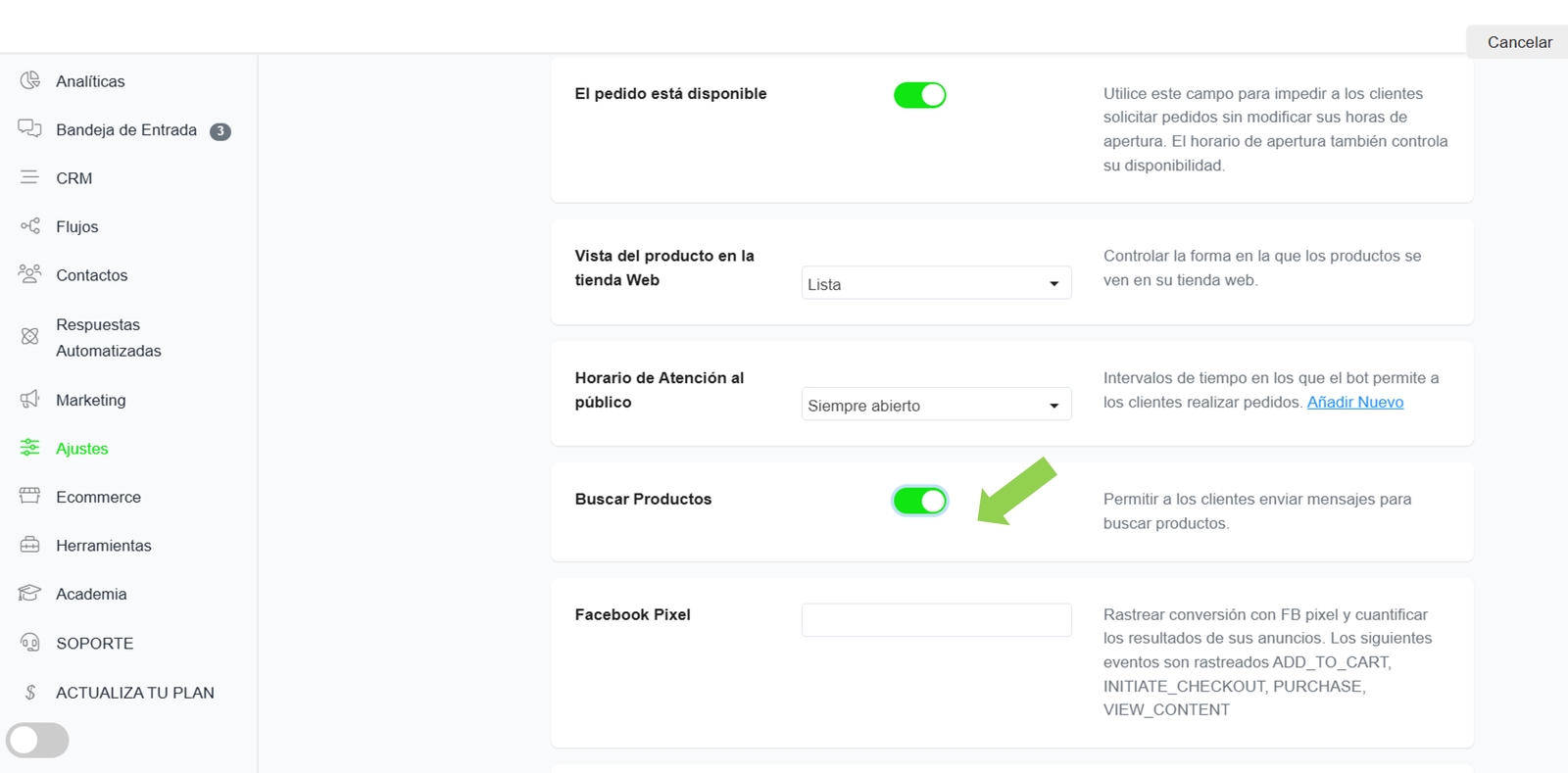
Task: Click the Flujos flow icon
Action: point(30,226)
